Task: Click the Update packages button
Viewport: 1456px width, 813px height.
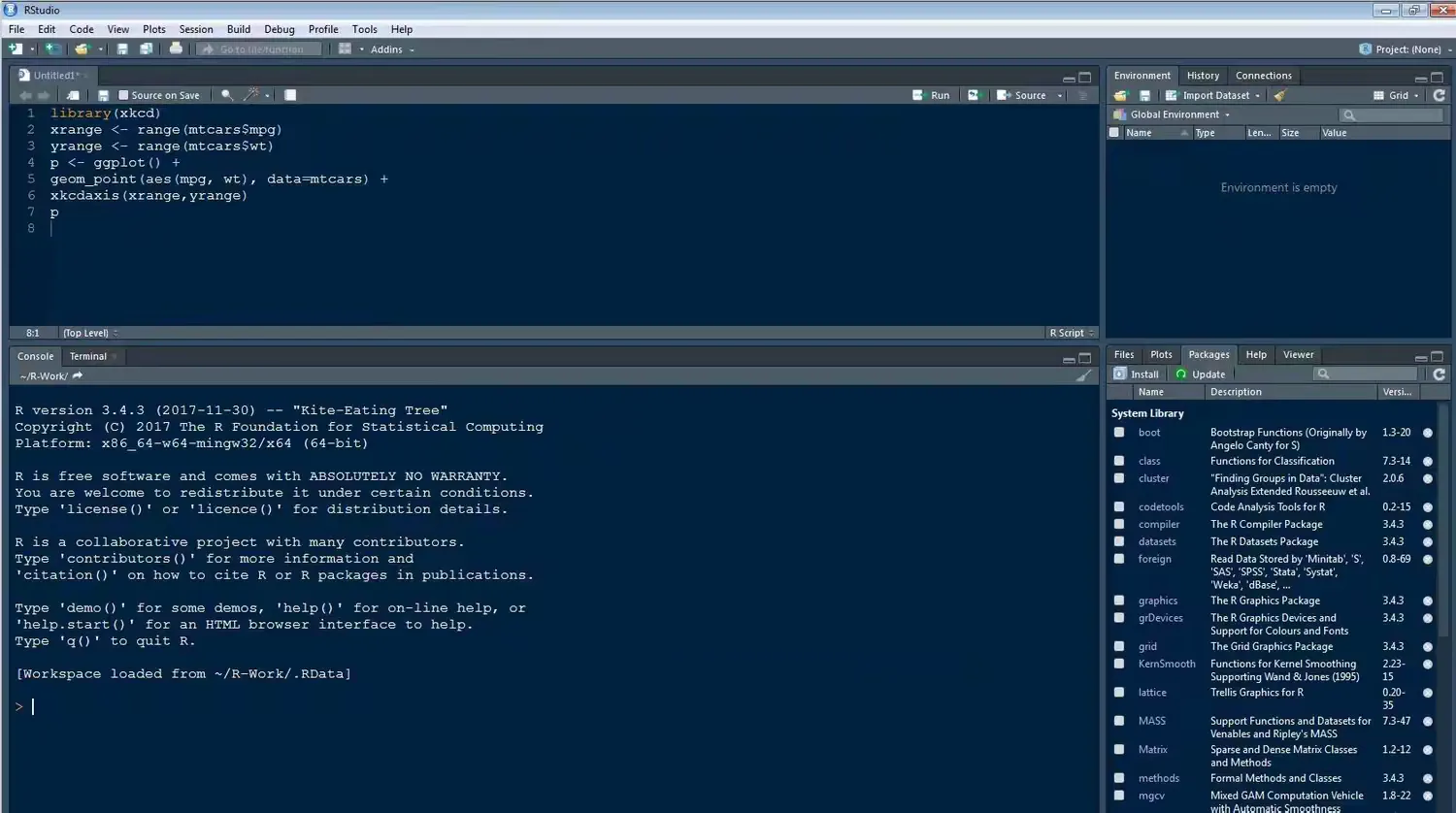Action: click(x=1200, y=374)
